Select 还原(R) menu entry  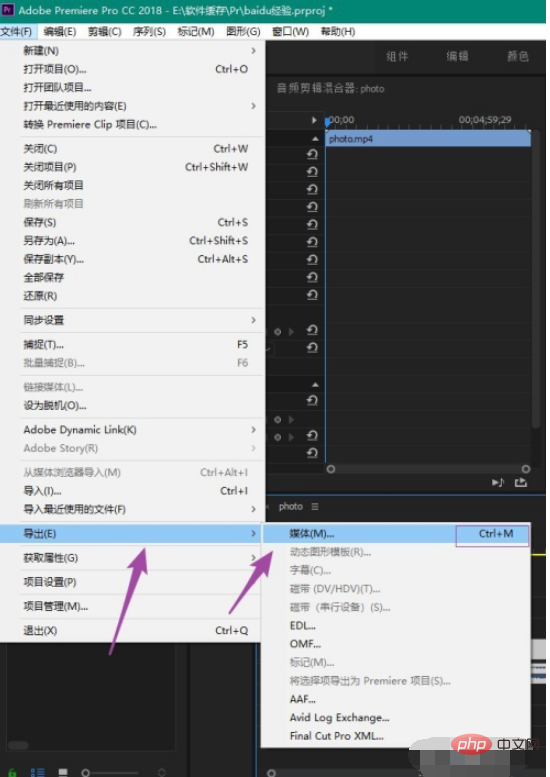click(132, 296)
